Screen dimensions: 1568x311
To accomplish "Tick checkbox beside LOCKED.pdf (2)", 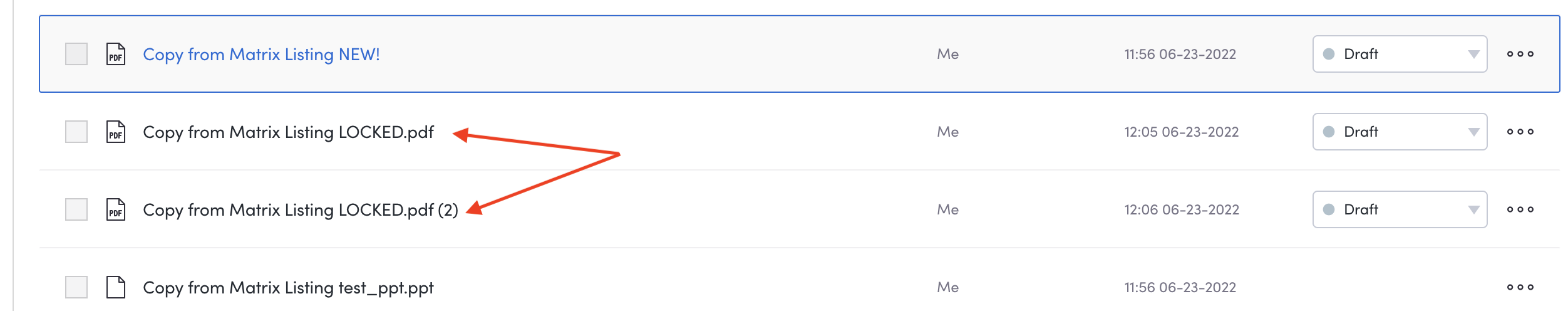I will [x=76, y=209].
